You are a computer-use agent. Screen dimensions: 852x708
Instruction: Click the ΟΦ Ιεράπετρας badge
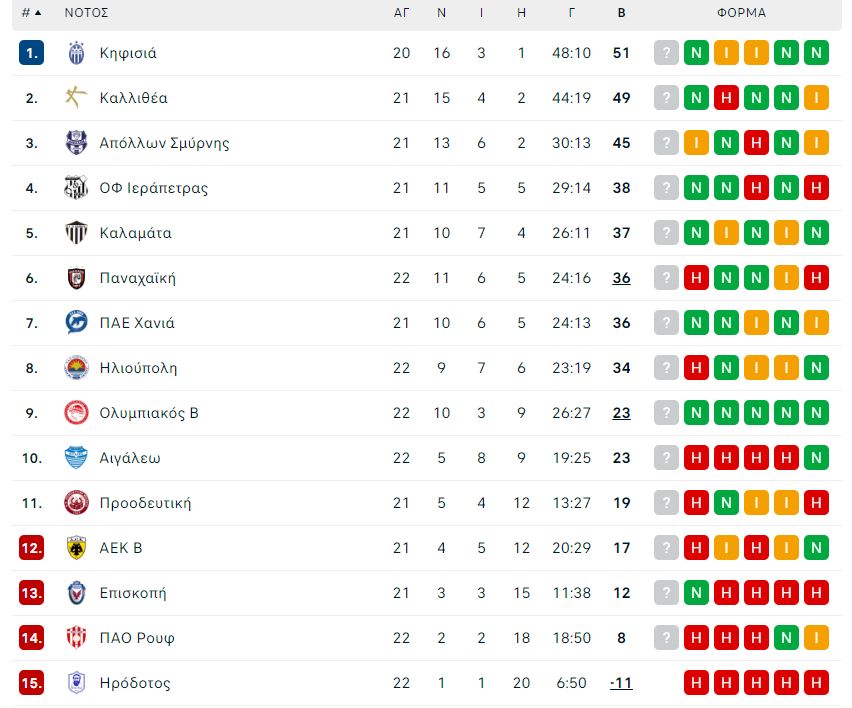(76, 188)
